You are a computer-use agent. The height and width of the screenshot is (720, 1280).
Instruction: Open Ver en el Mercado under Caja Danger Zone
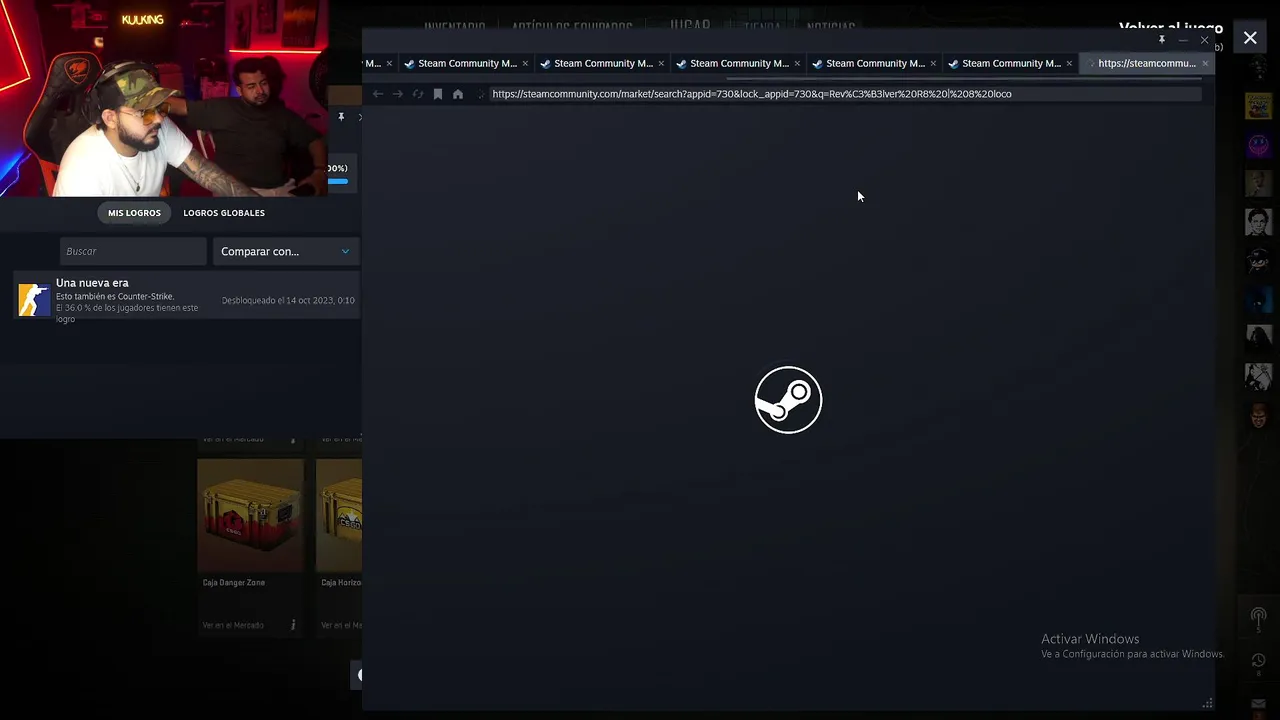pos(233,625)
